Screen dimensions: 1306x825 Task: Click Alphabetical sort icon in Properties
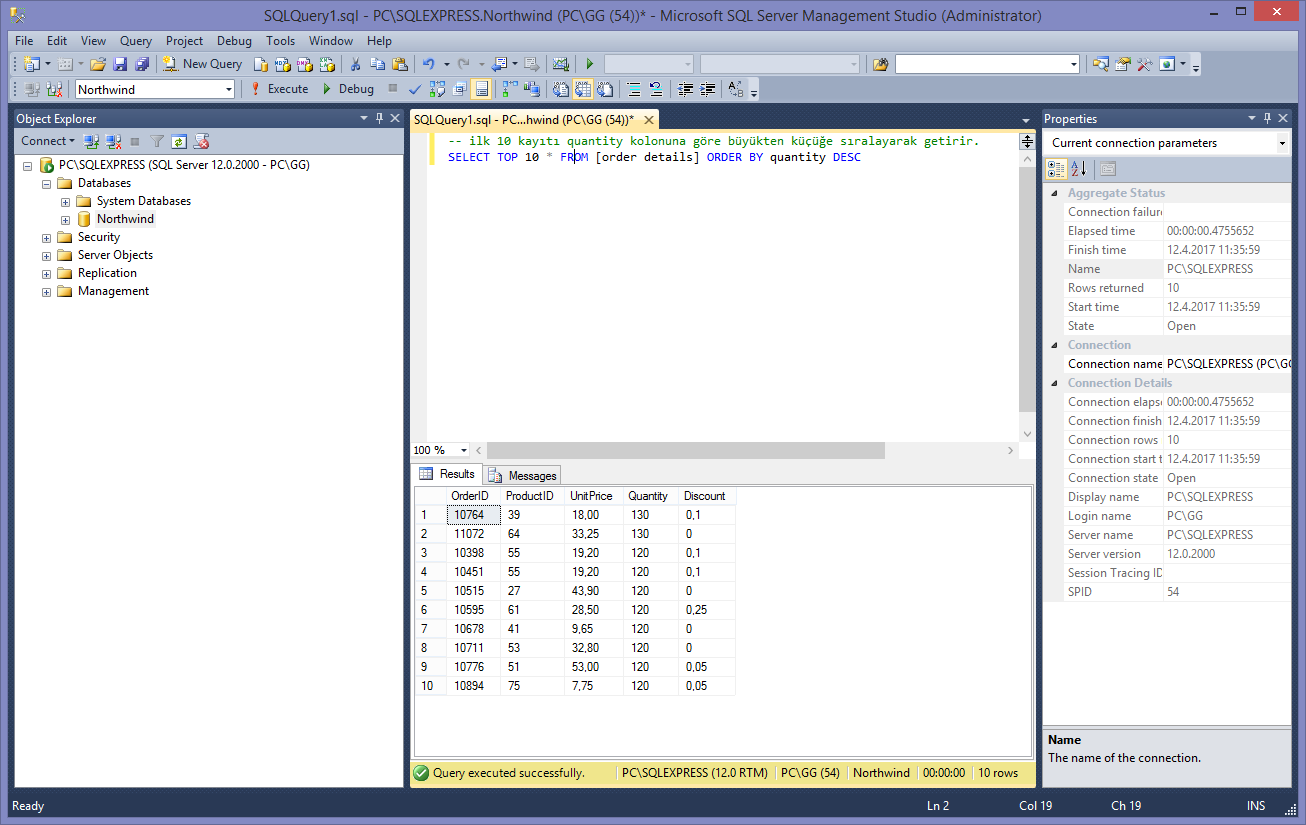[x=1078, y=169]
